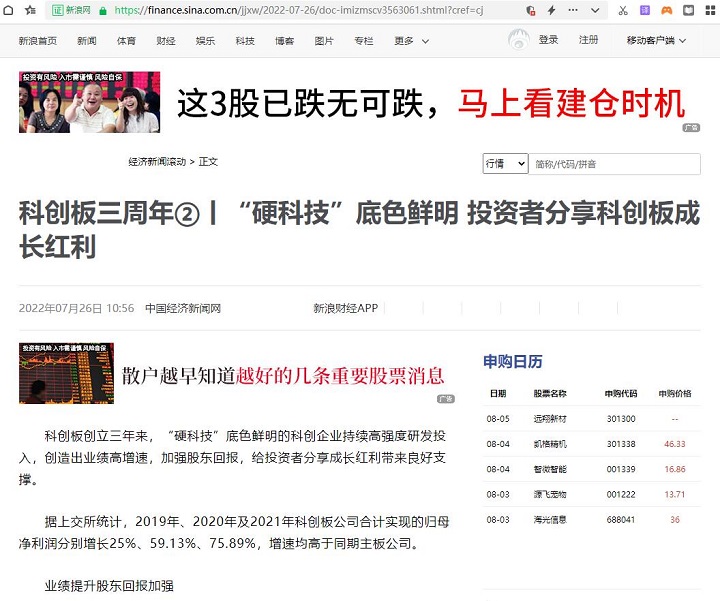Click the purple translate extension icon
The height and width of the screenshot is (601, 720).
[x=645, y=10]
